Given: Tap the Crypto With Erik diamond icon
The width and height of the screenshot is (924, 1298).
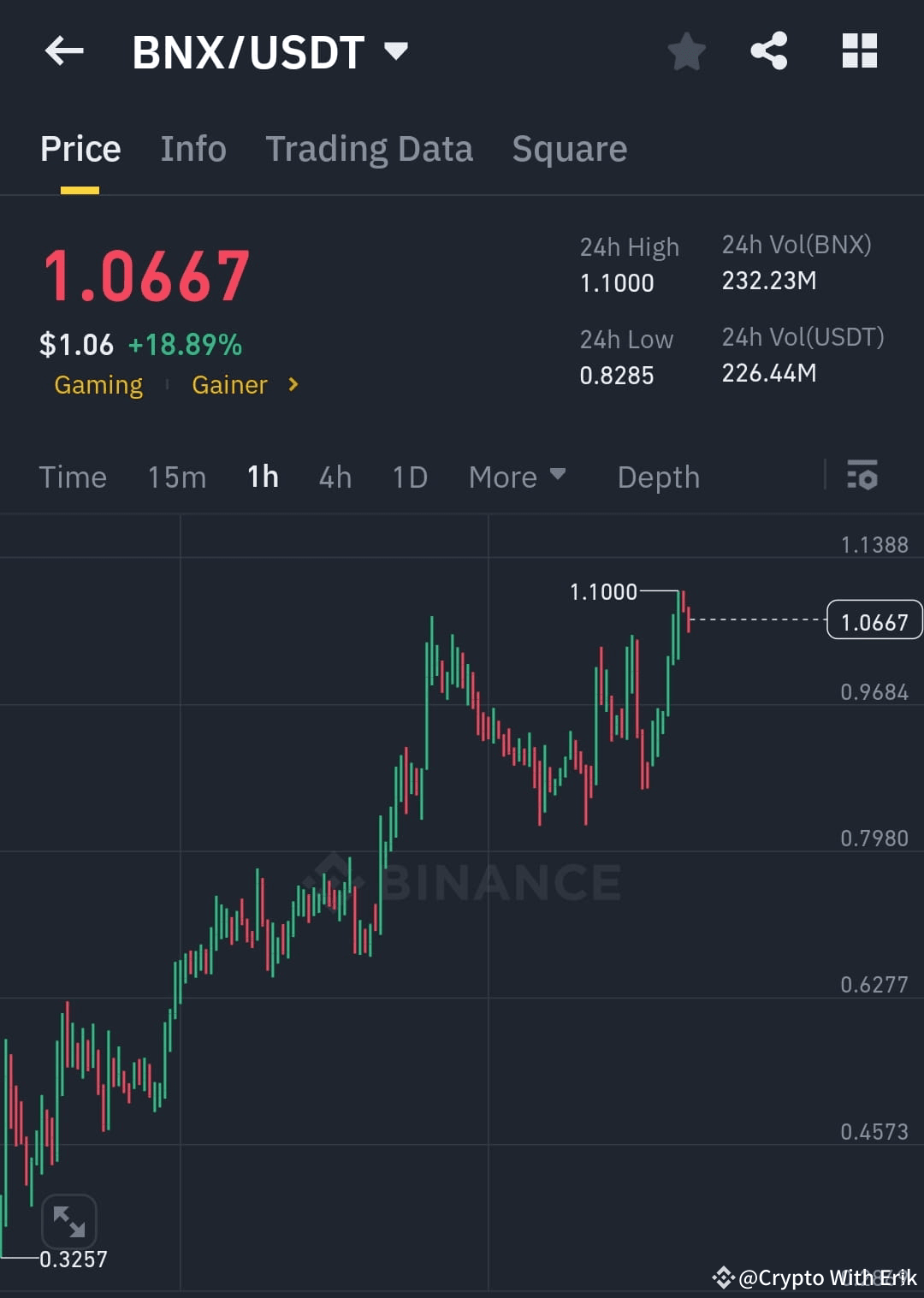Looking at the screenshot, I should pos(723,1278).
